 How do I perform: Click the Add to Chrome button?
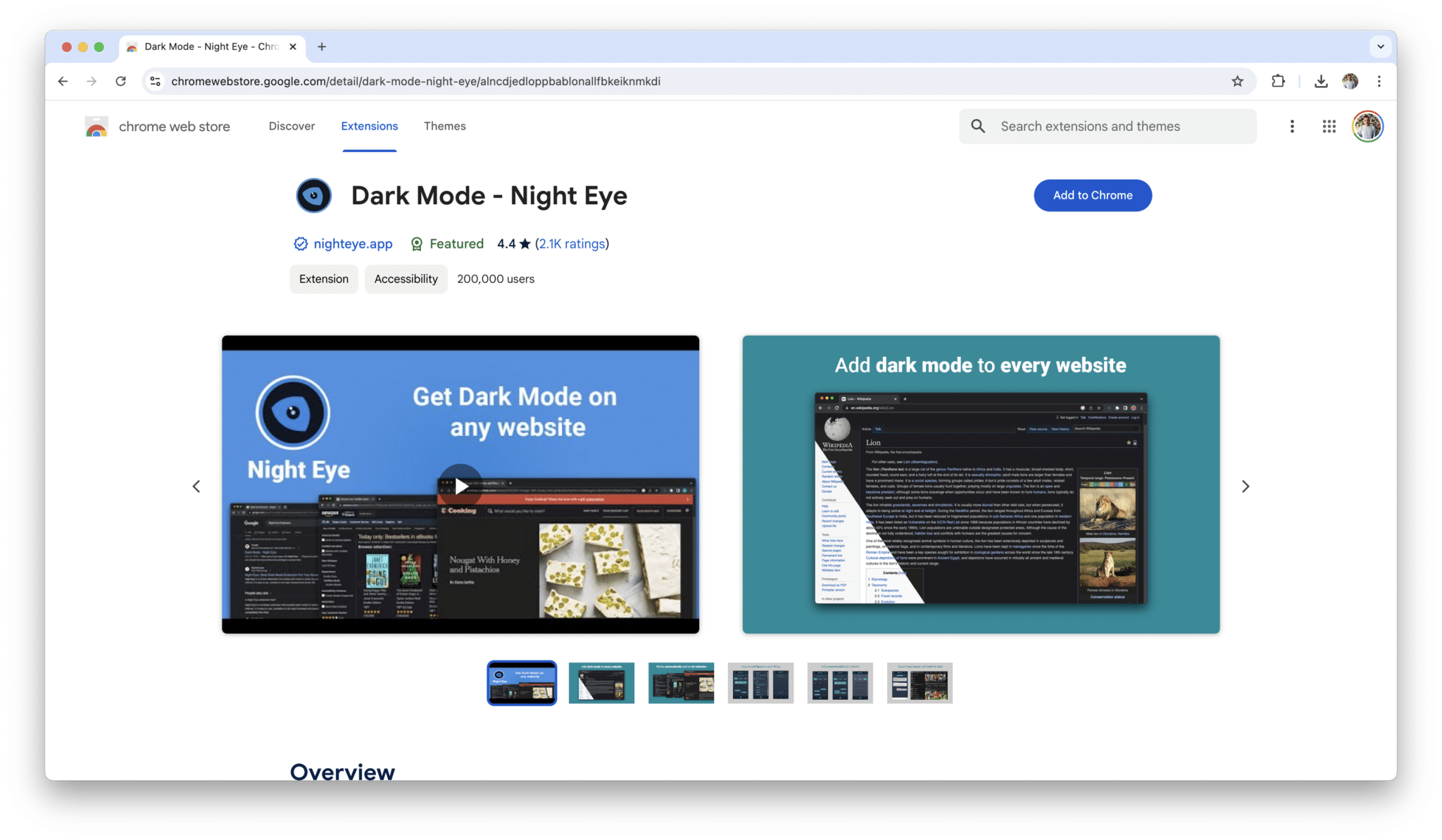pos(1093,195)
